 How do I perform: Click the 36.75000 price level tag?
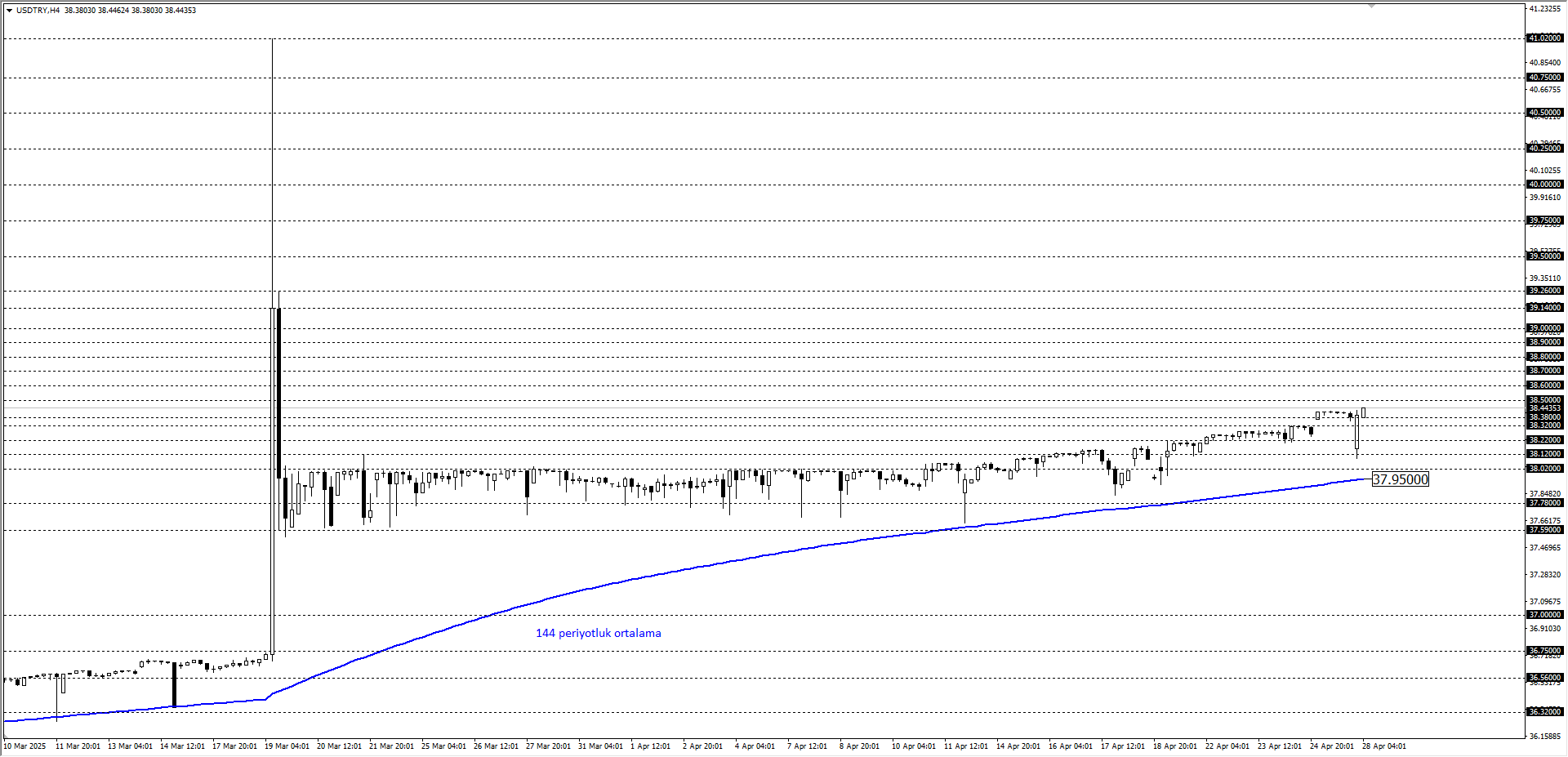coord(1545,651)
